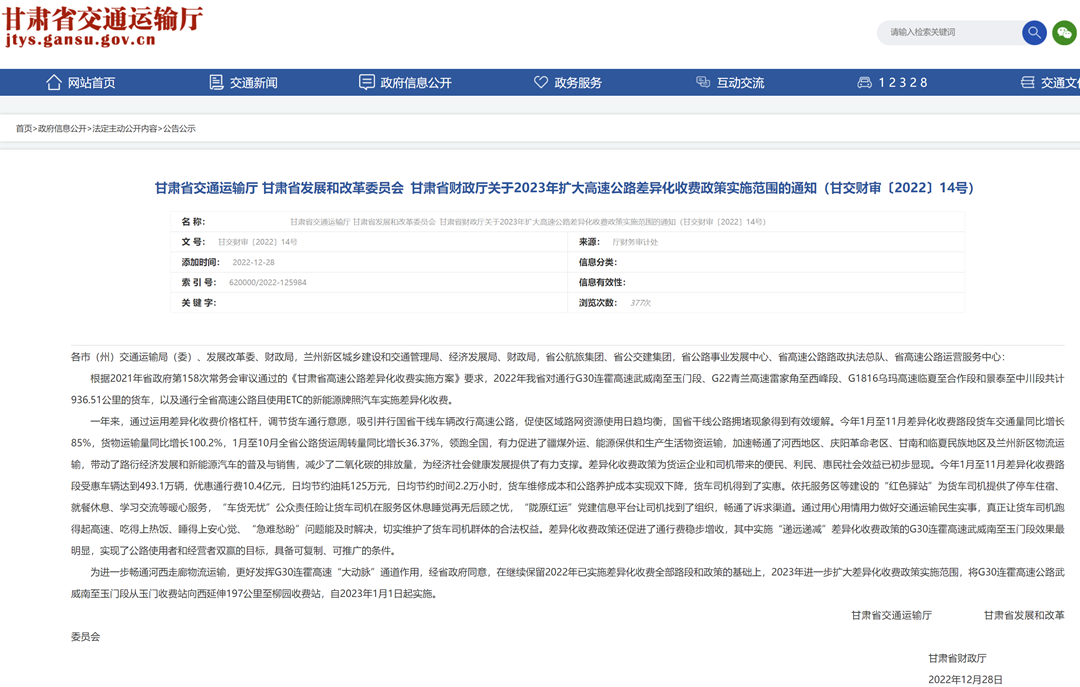Click the signature 甘肃省财政厅
1080x687 pixels.
pos(957,658)
